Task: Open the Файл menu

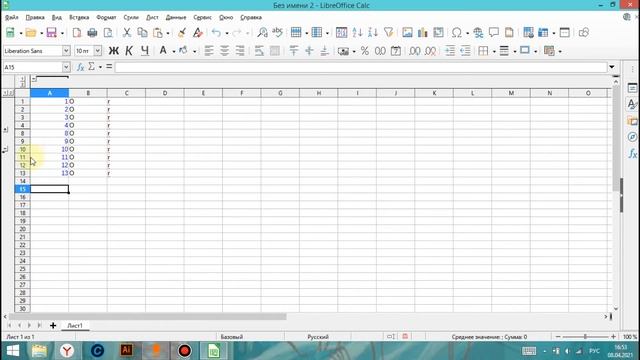Action: pyautogui.click(x=11, y=18)
